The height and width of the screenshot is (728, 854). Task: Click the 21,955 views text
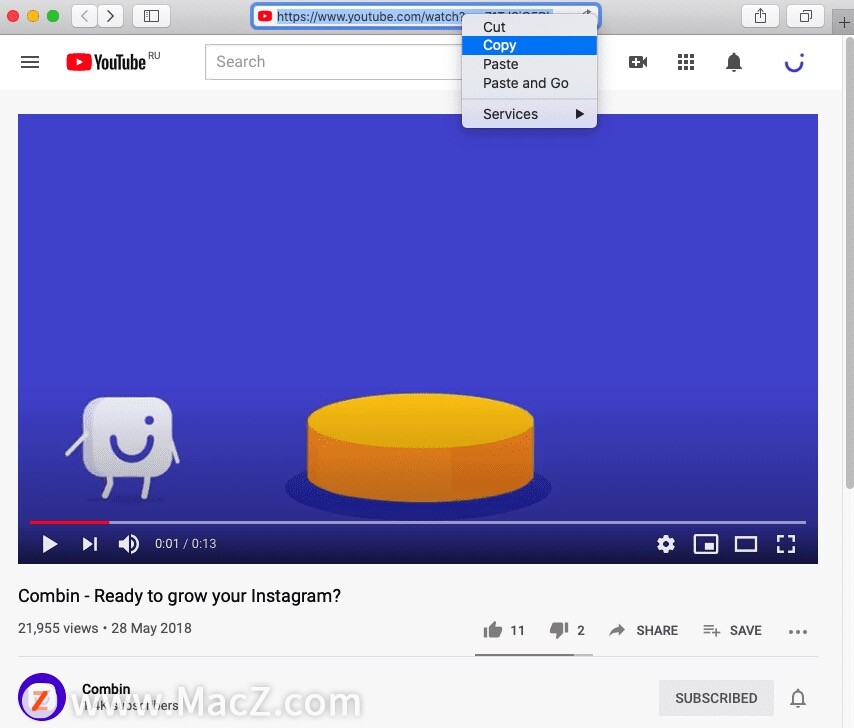[58, 628]
